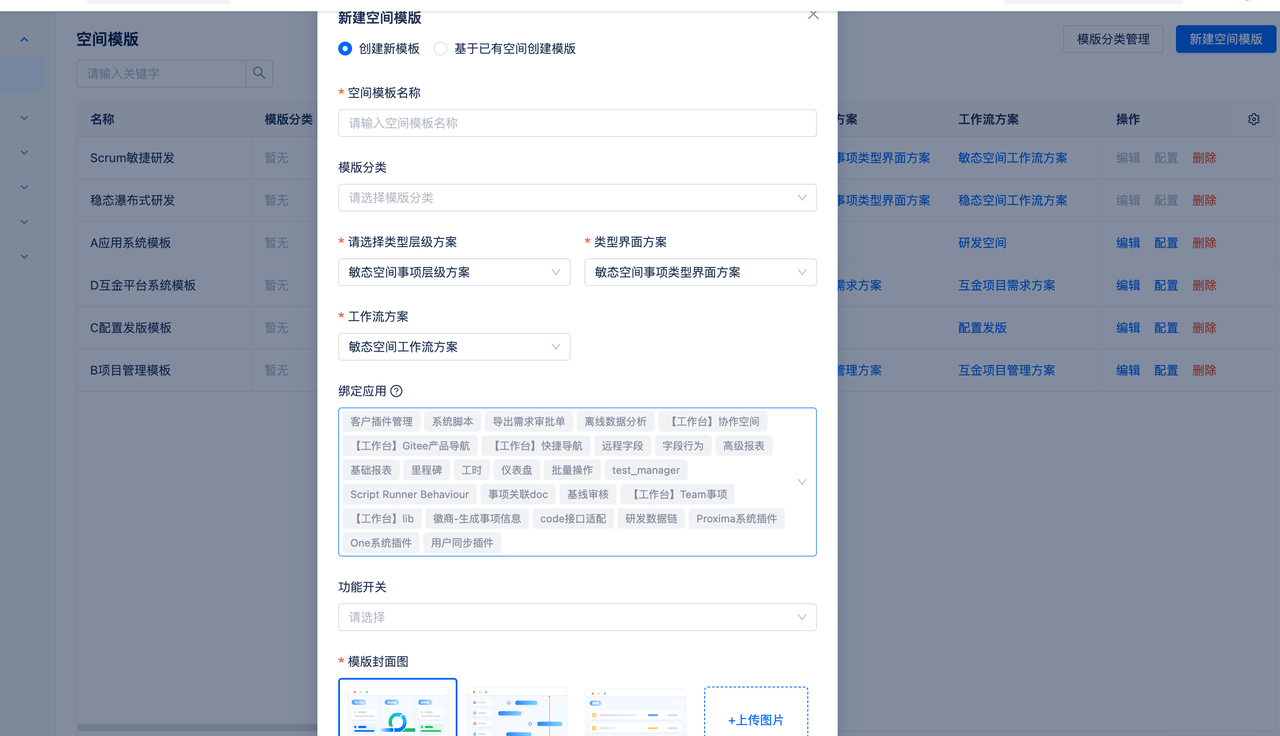Click the +上传图片 upload box

tap(755, 712)
